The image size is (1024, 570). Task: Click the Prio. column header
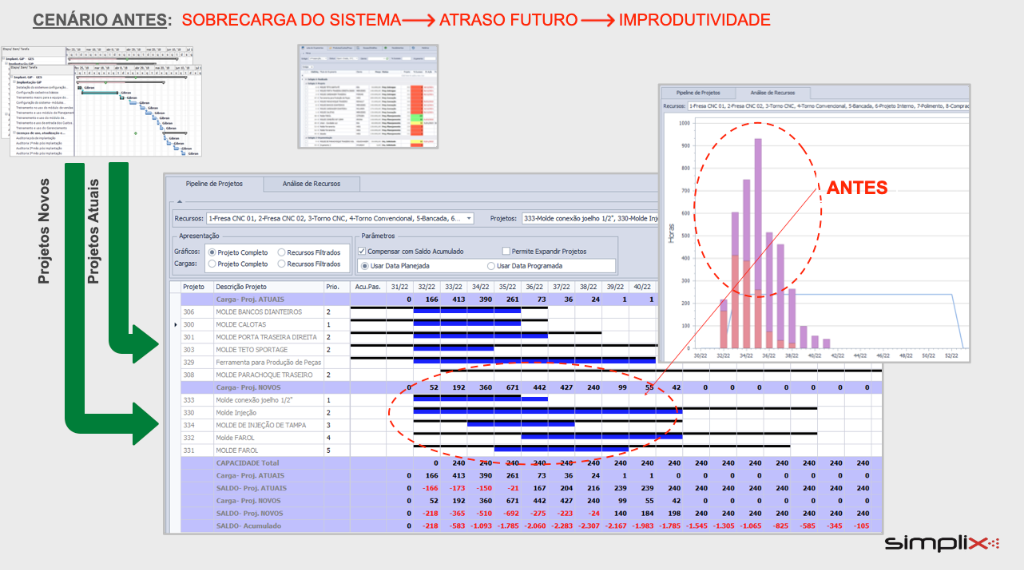[336, 287]
